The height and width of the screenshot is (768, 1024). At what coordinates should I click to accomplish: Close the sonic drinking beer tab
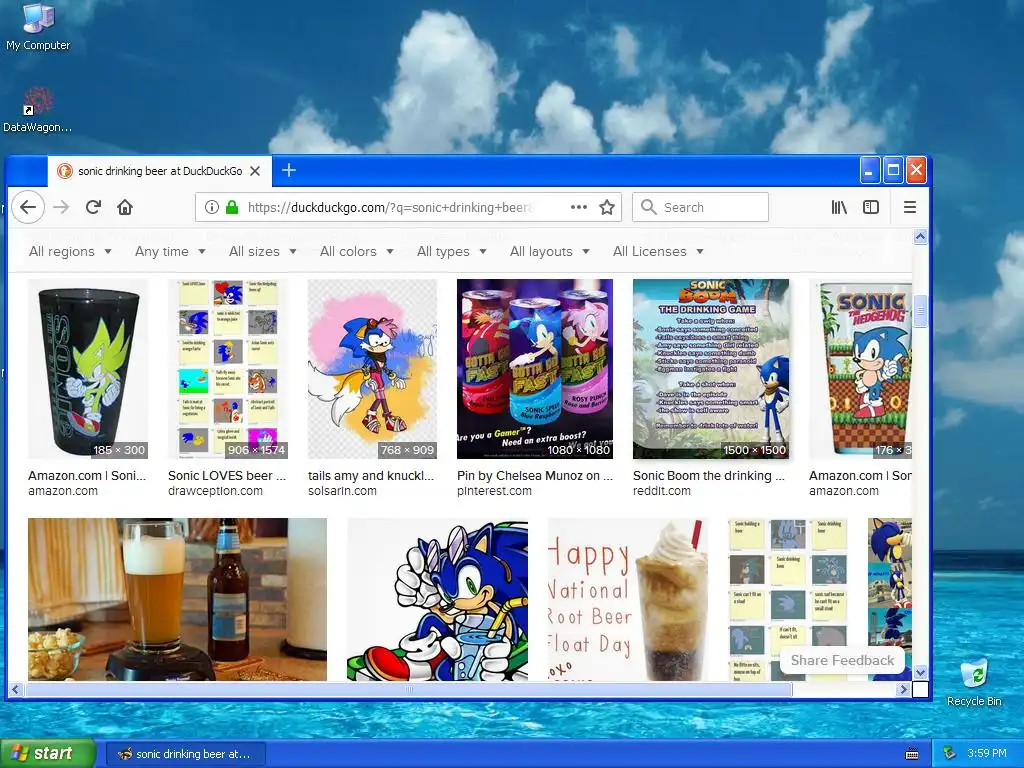coord(255,171)
